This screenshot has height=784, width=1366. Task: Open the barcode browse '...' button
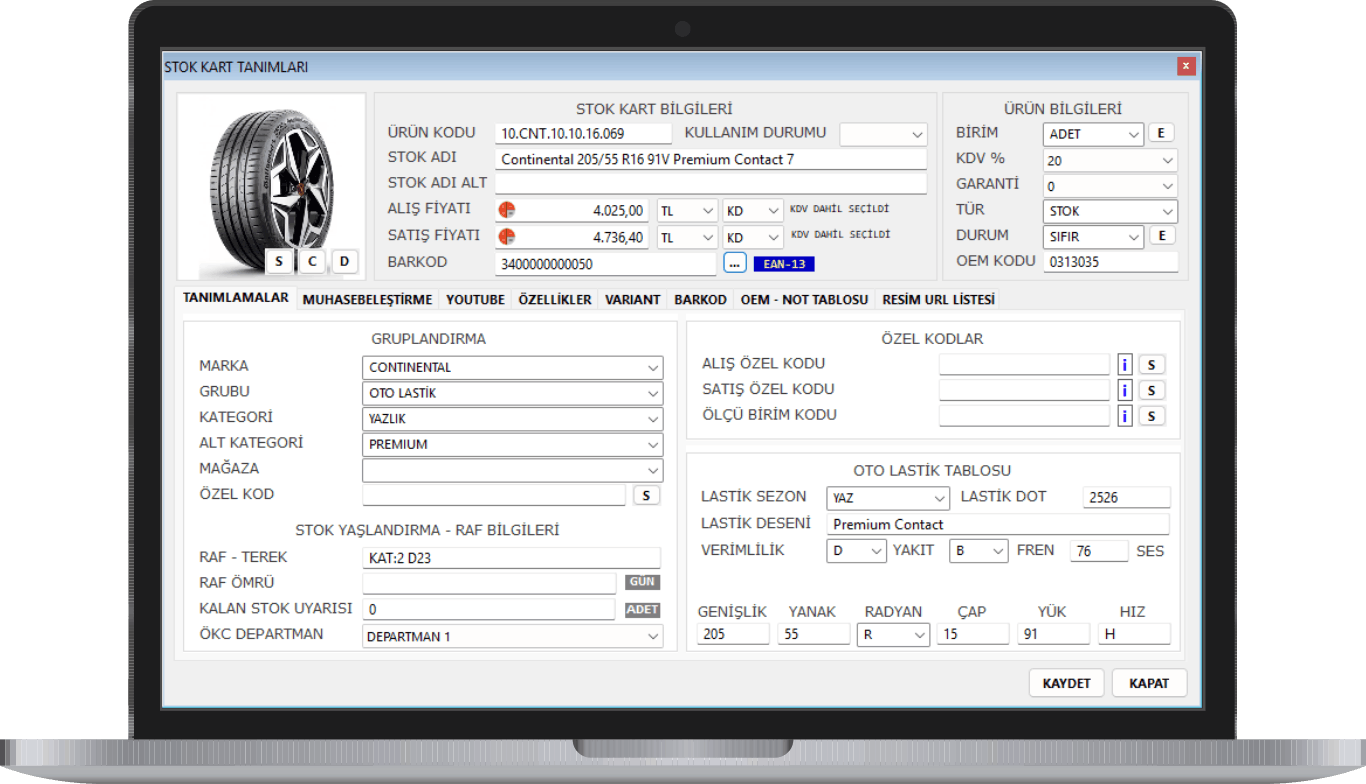[x=735, y=263]
